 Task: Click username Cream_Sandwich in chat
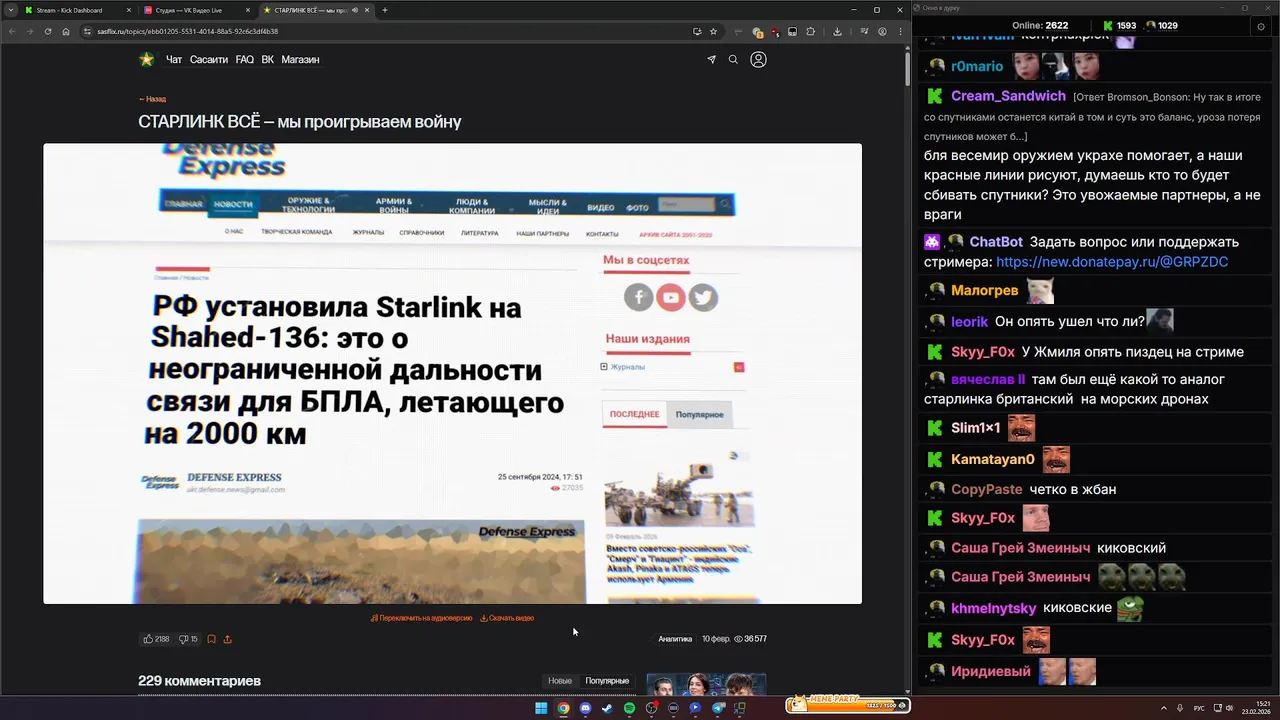tap(1008, 96)
